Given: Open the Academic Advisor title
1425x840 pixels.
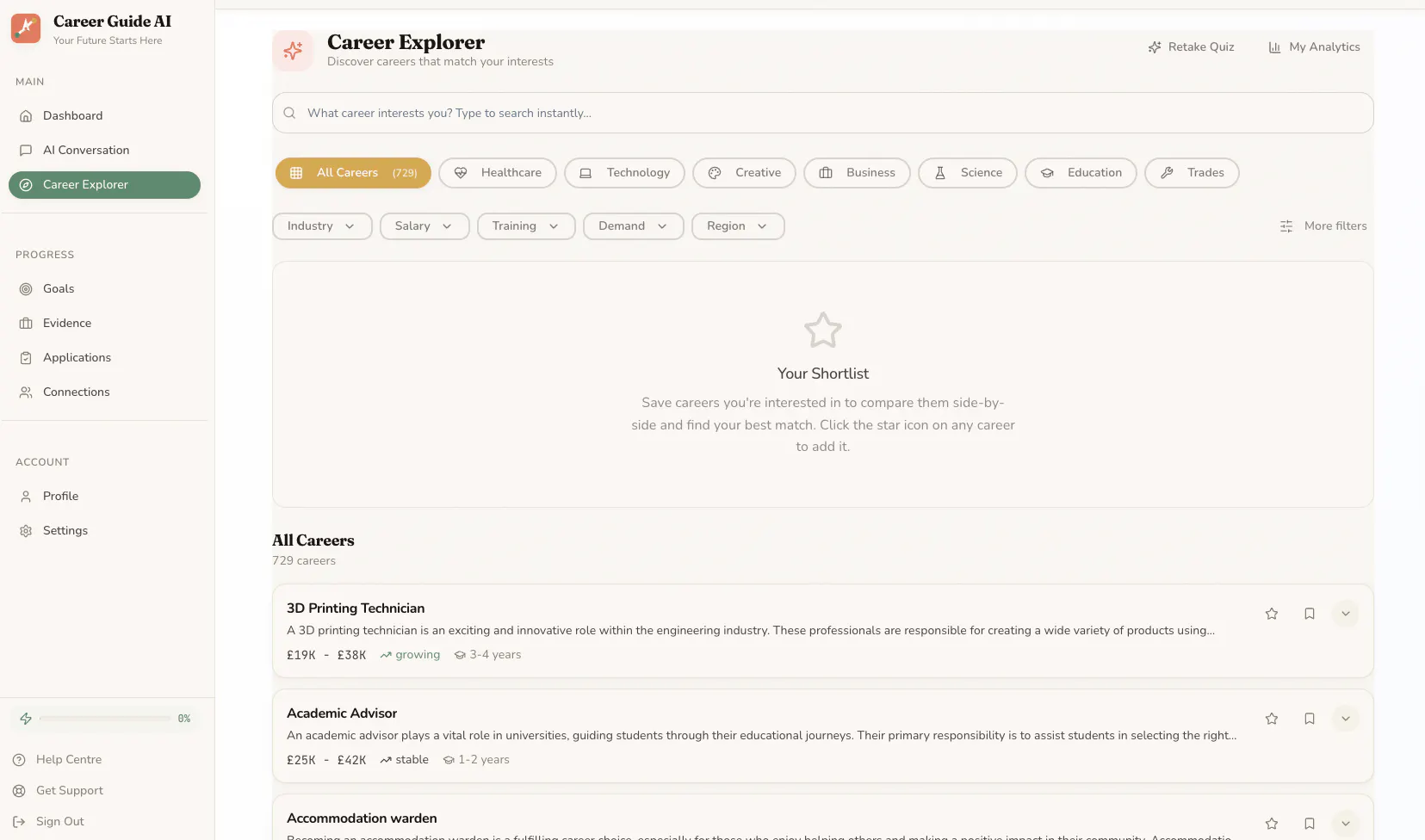Looking at the screenshot, I should point(342,713).
